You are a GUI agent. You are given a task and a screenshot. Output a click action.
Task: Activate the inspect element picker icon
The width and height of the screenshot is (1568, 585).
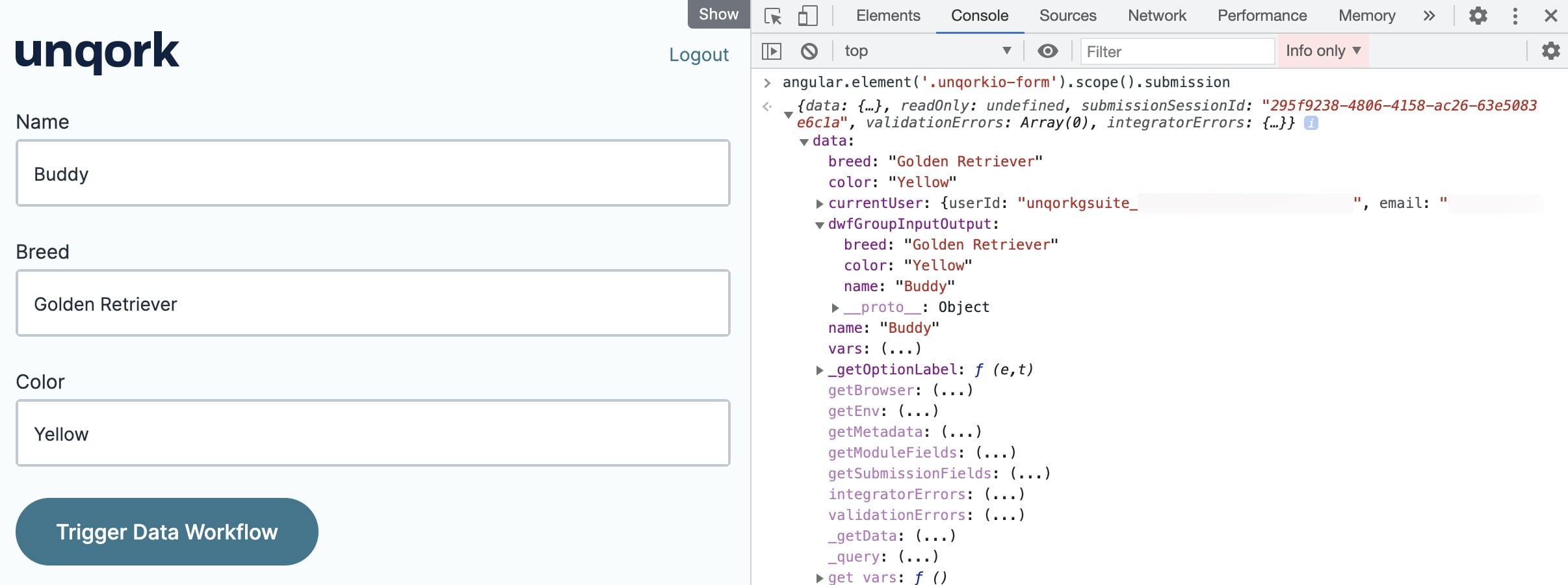click(x=772, y=16)
